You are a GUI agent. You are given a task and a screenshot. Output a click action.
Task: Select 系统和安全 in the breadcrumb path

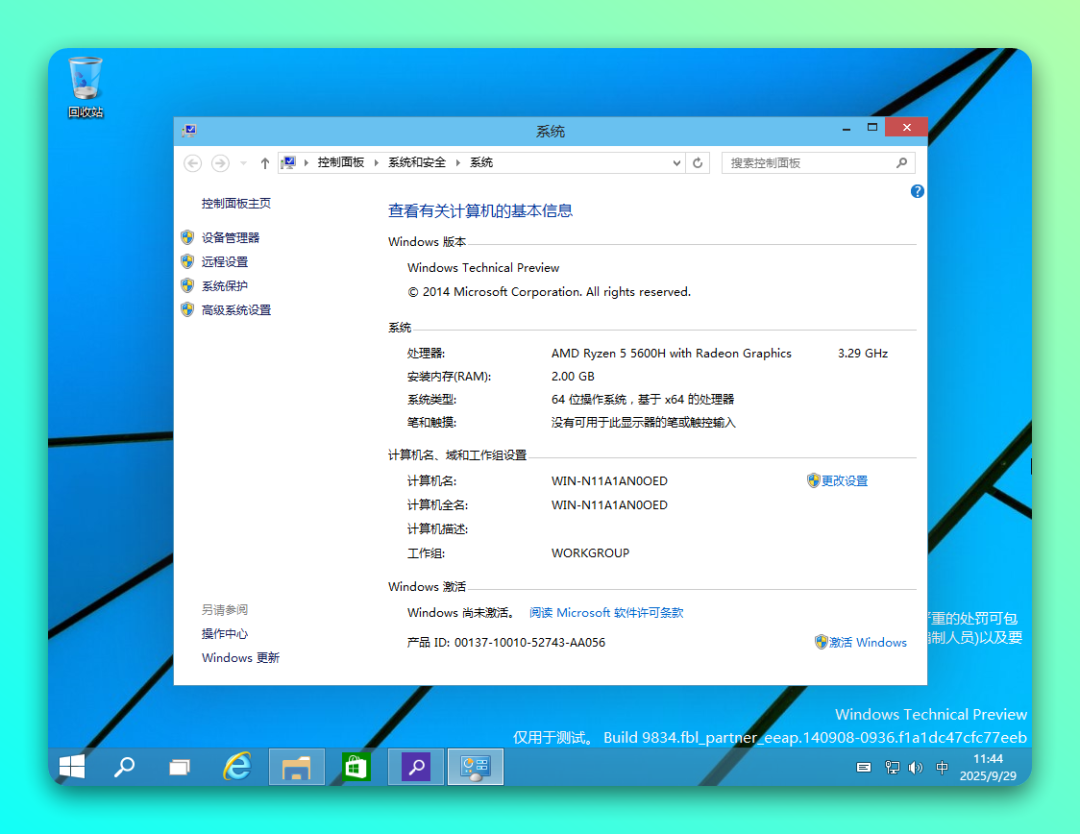pos(417,163)
